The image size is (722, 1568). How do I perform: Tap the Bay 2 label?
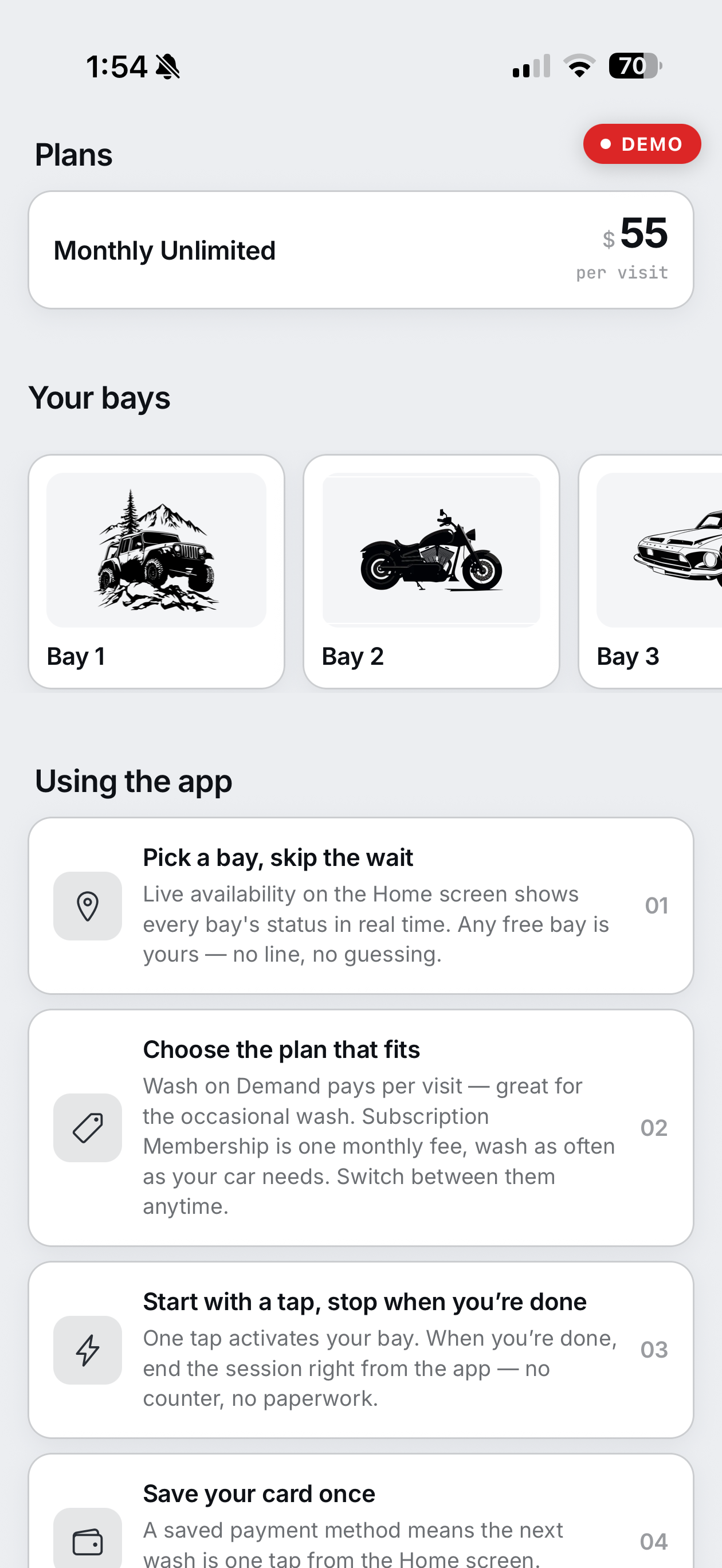(x=353, y=656)
